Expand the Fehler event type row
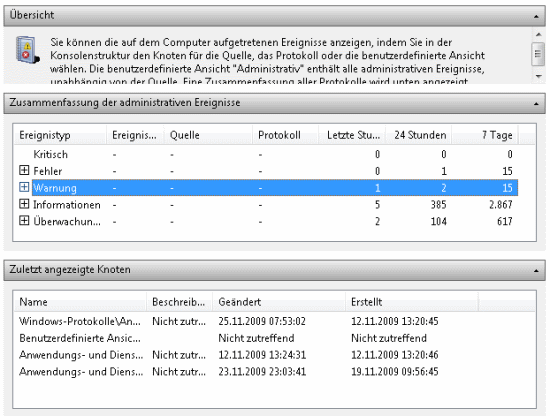Screen dimensions: 550x416 pos(24,170)
